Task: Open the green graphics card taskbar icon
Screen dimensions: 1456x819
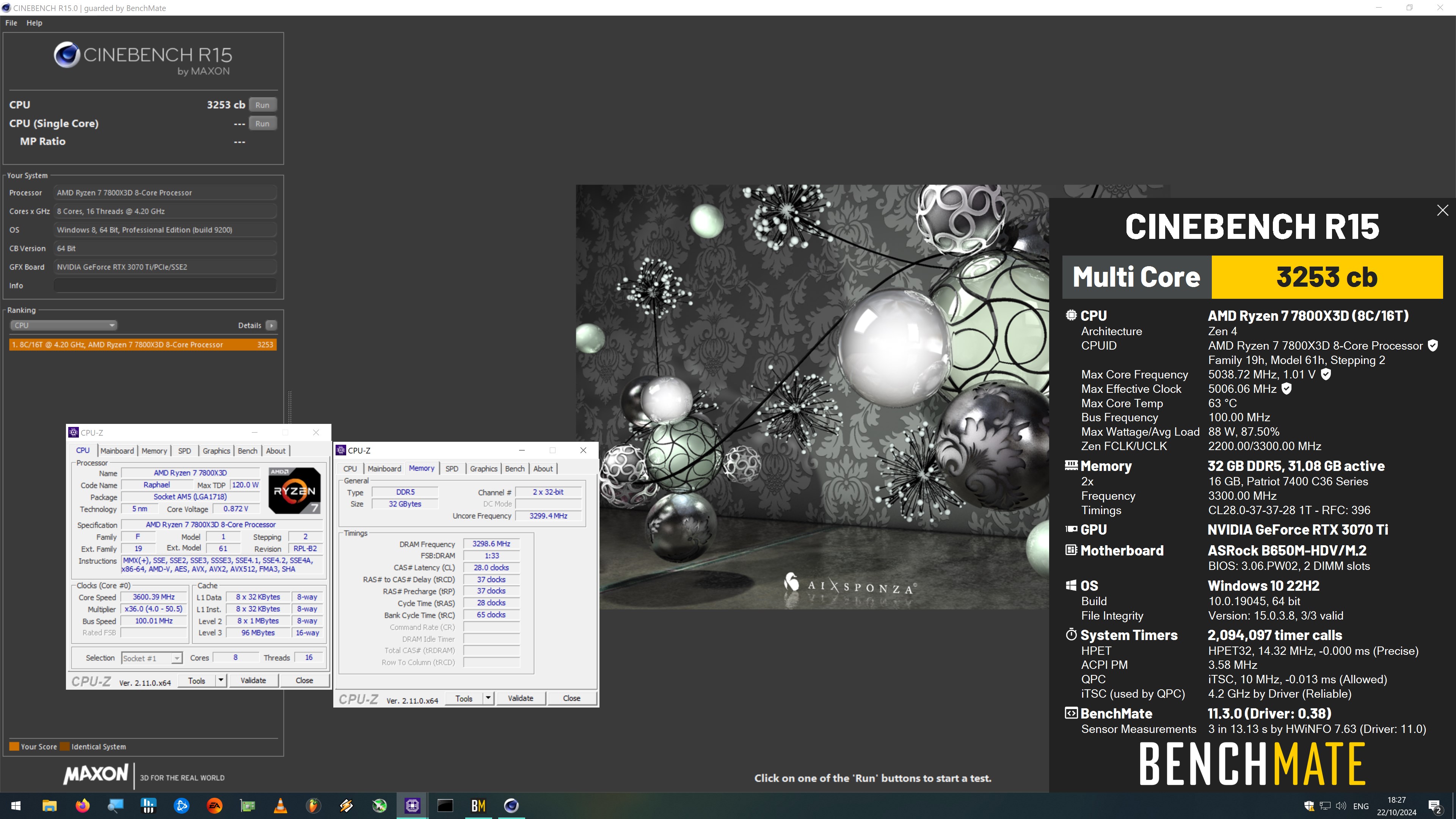Action: pyautogui.click(x=248, y=805)
